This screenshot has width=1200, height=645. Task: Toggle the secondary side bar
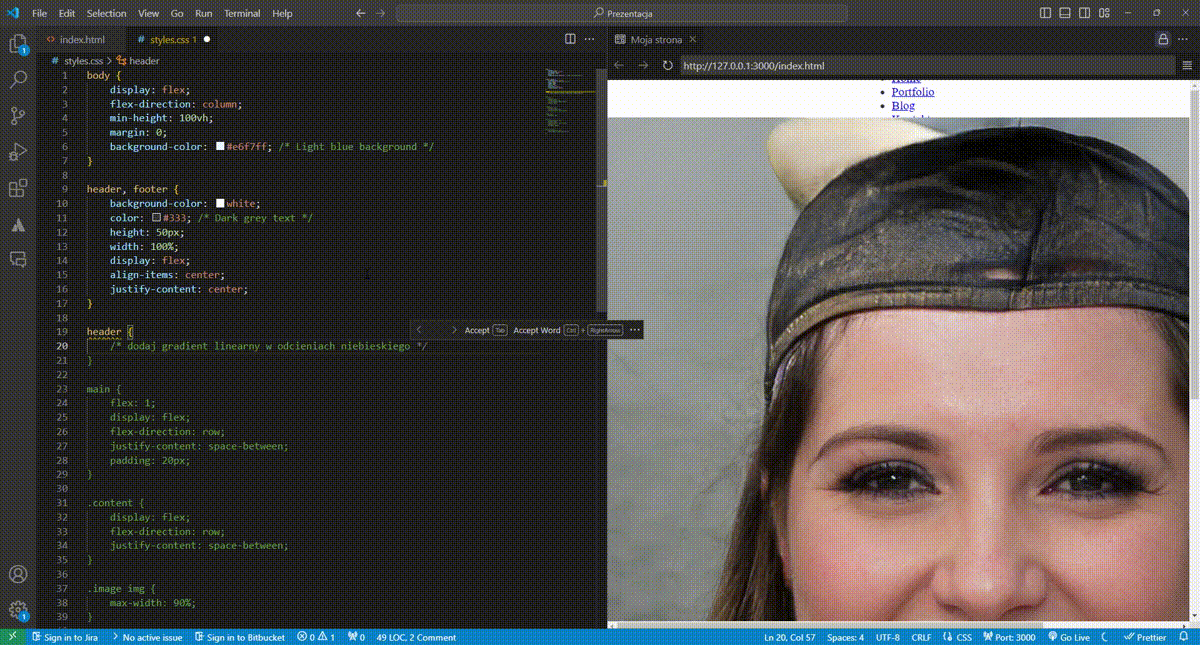(1086, 13)
